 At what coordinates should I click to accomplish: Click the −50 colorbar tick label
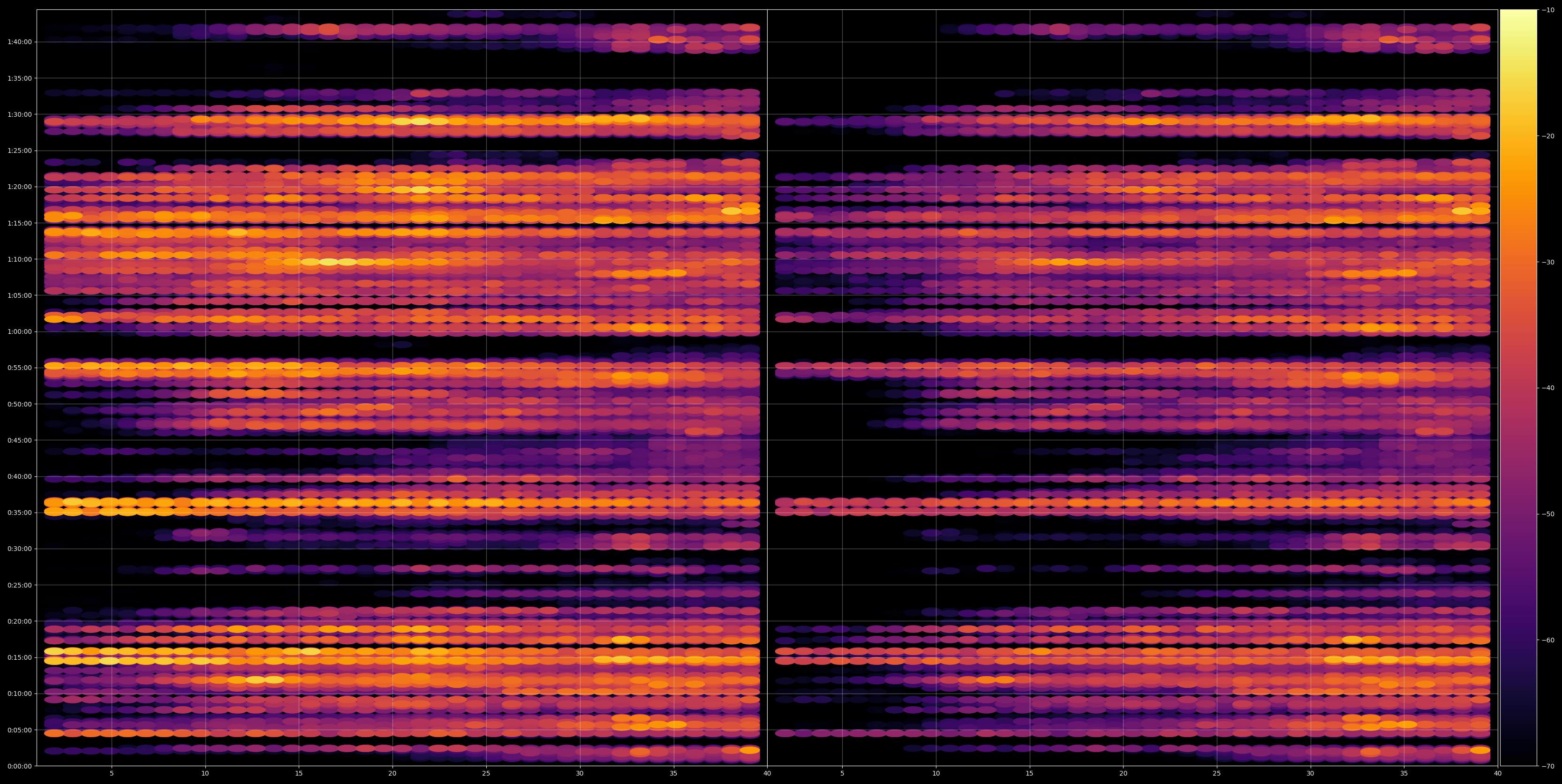pos(1548,514)
